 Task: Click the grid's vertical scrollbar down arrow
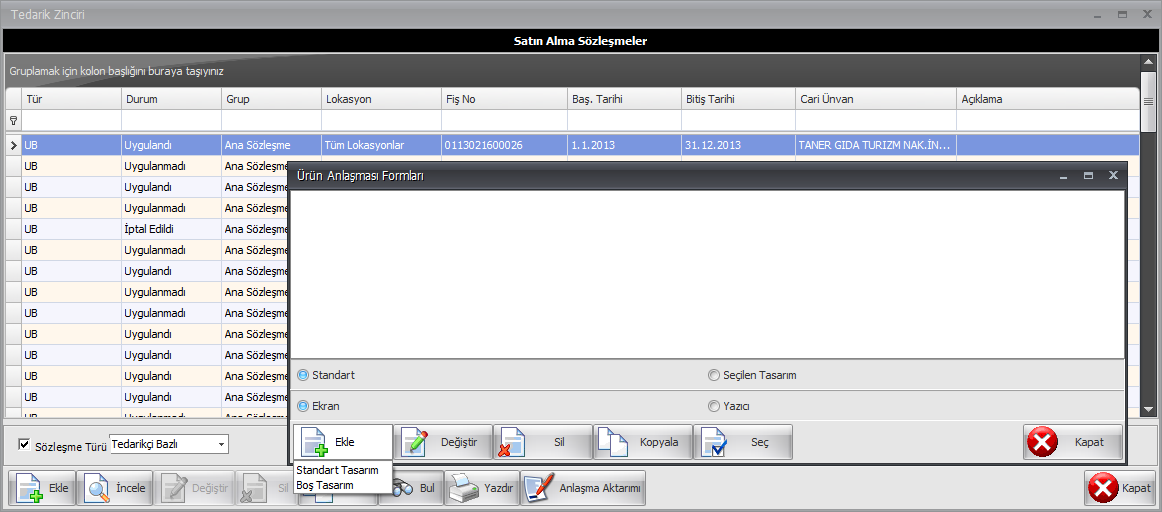(x=1148, y=408)
